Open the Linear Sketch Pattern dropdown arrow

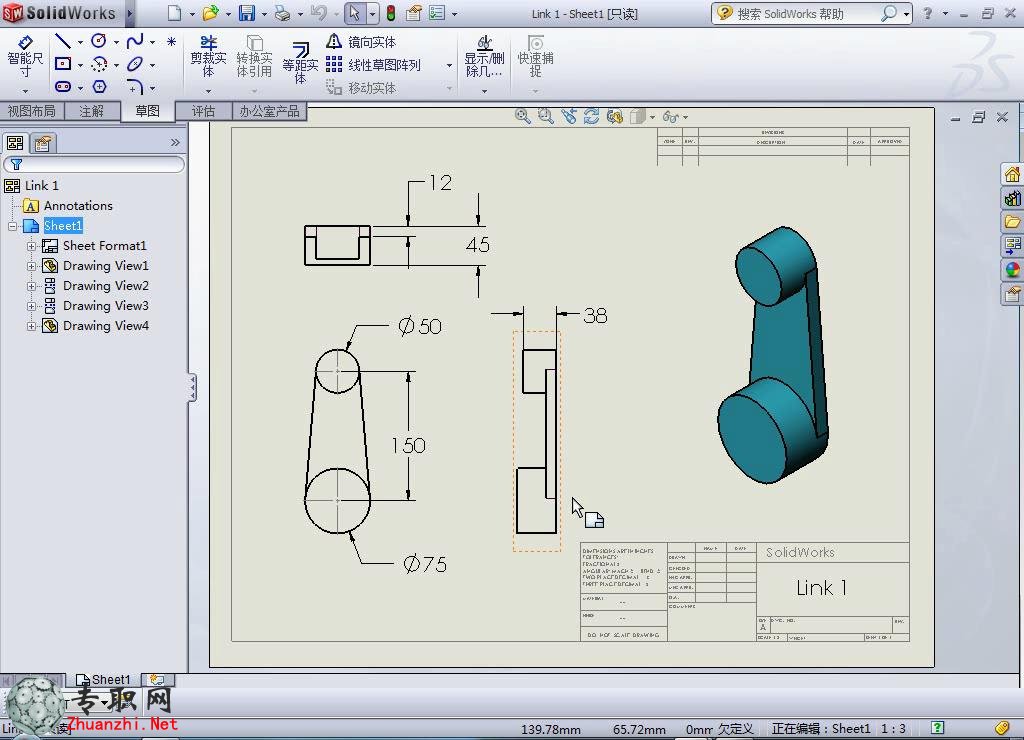point(449,65)
